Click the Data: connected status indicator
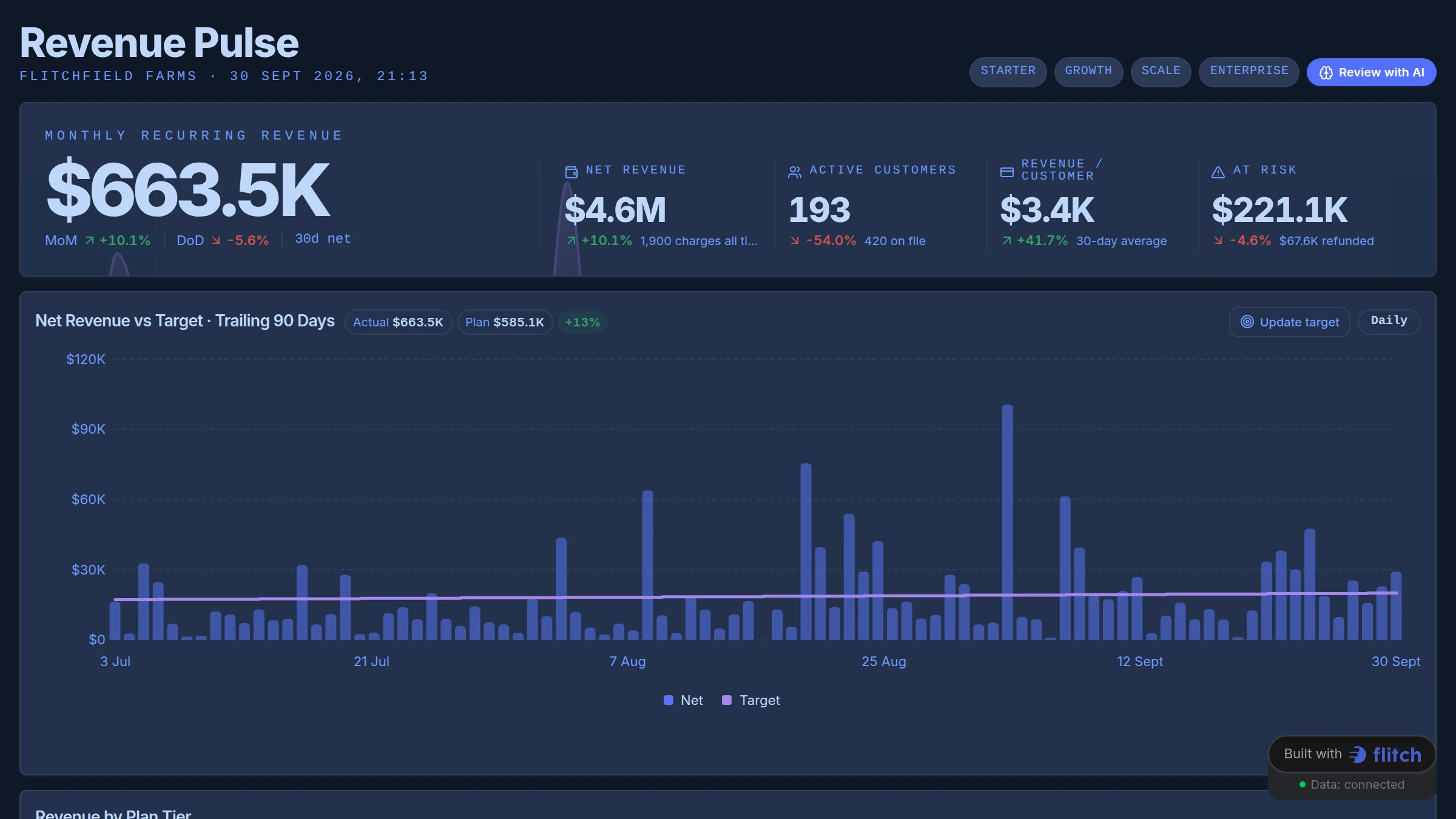The height and width of the screenshot is (819, 1456). click(x=1352, y=784)
